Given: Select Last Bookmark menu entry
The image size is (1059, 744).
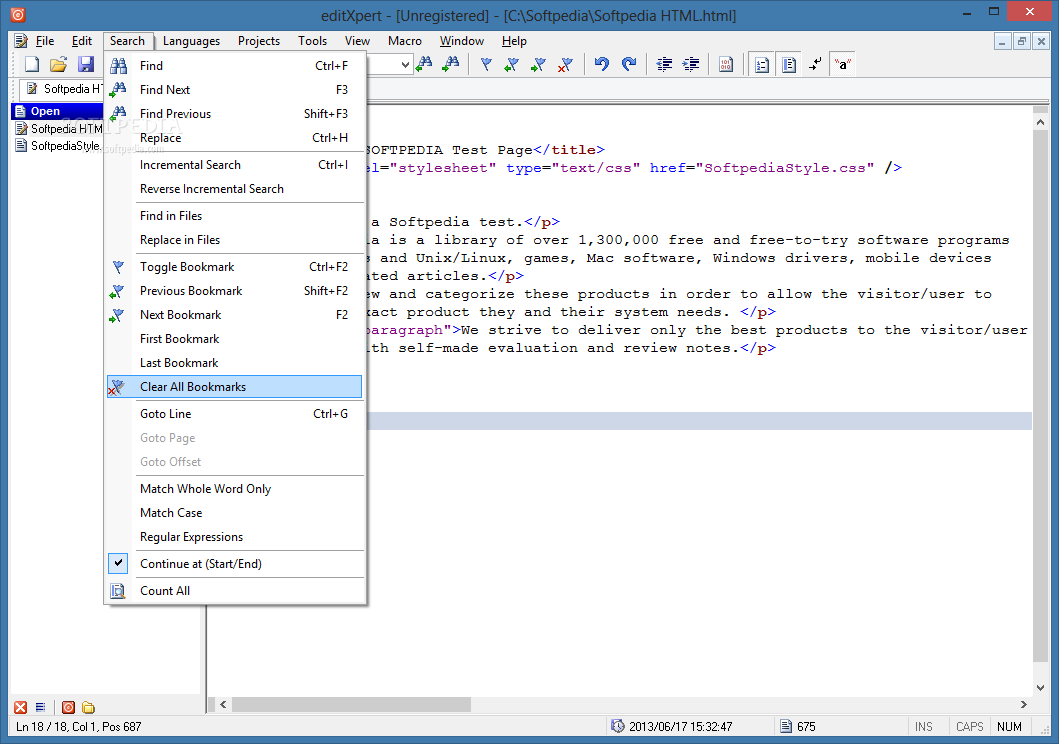Looking at the screenshot, I should pos(236,363).
